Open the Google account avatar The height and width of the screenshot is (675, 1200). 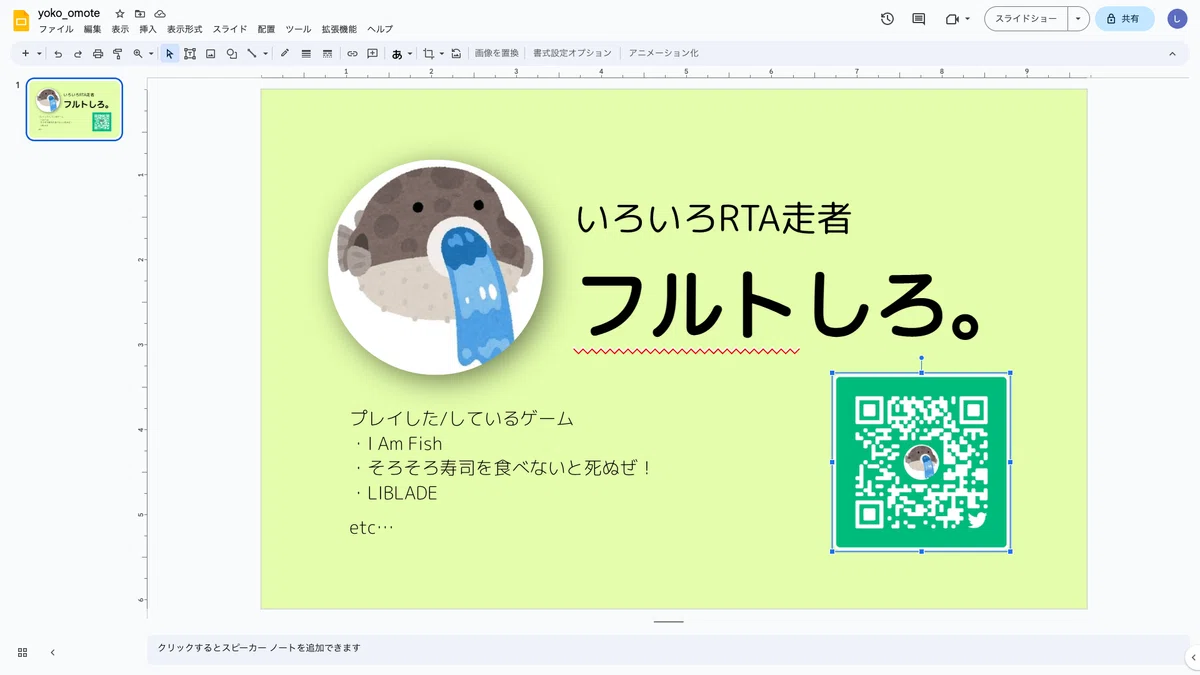click(1177, 19)
